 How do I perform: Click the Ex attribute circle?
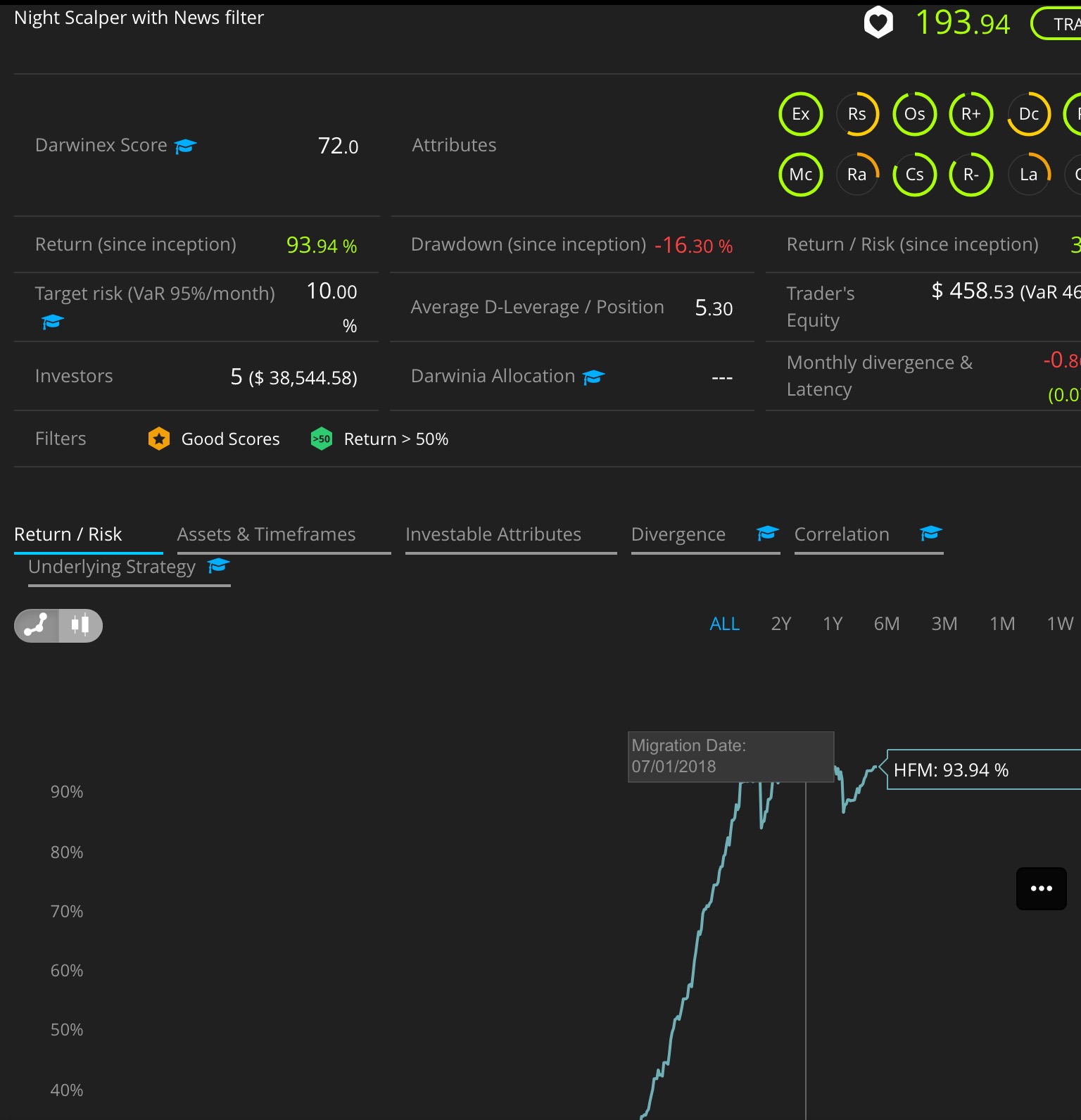pos(801,114)
